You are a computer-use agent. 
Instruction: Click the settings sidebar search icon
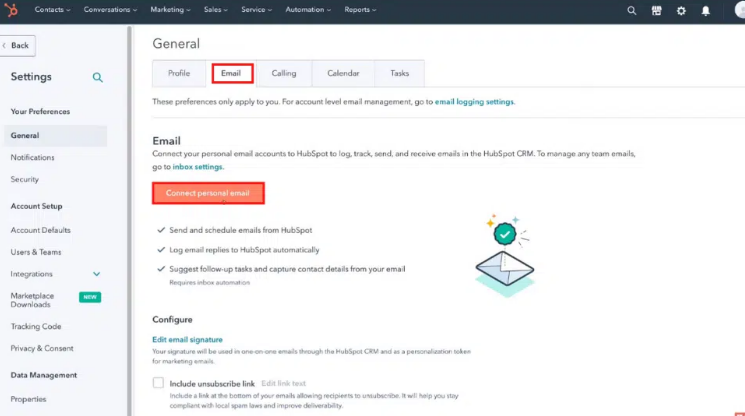(98, 77)
